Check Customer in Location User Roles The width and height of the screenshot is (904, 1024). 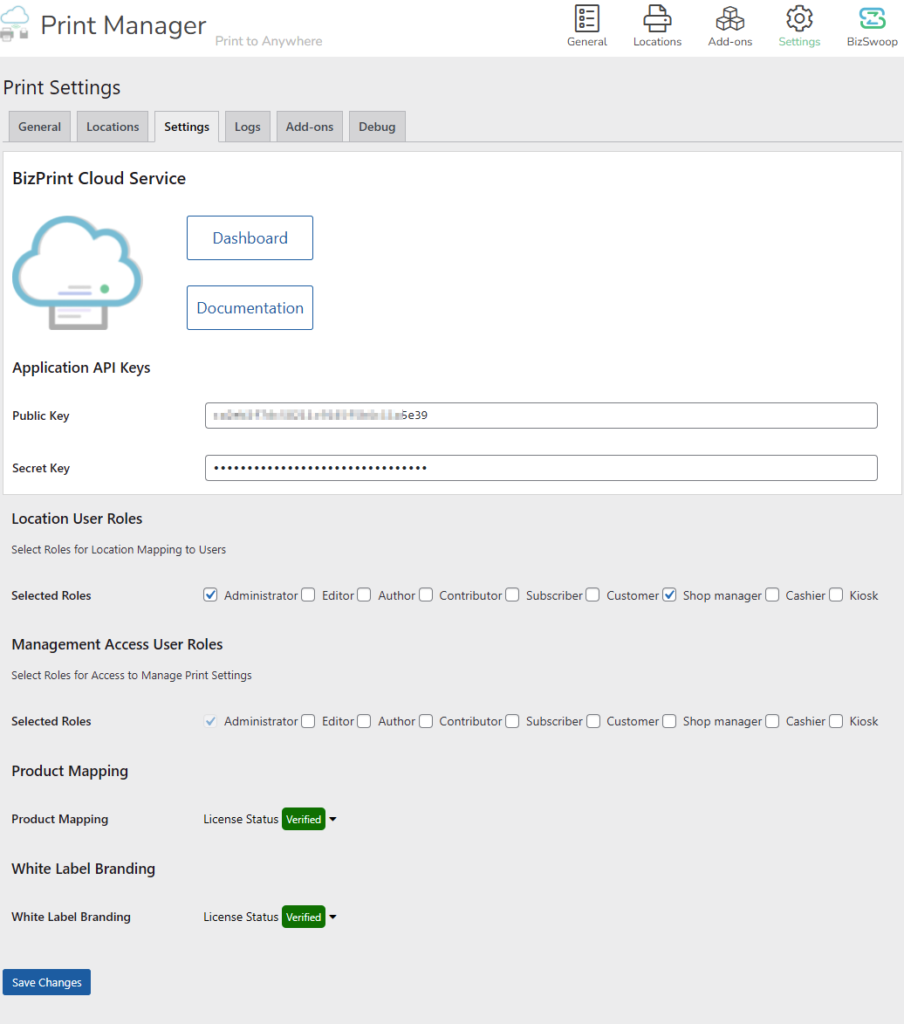coord(593,595)
